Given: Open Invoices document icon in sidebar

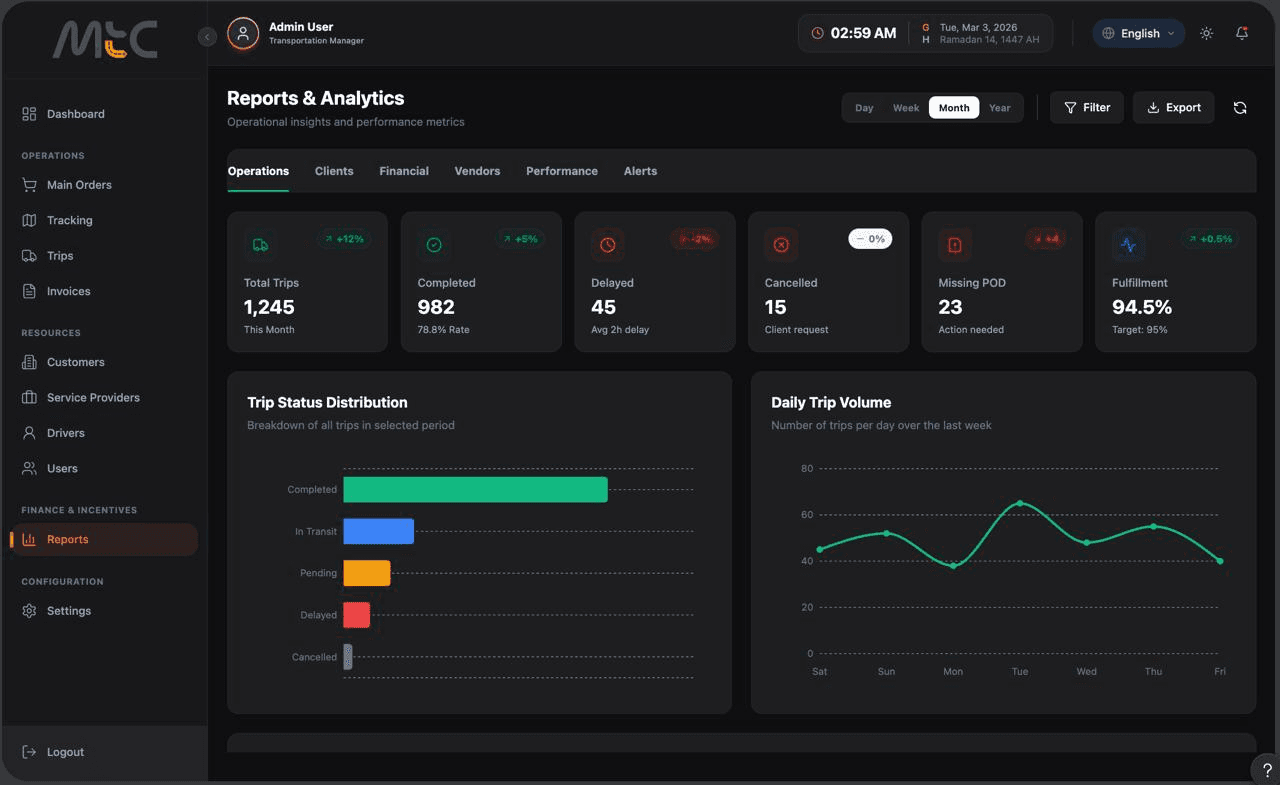Looking at the screenshot, I should point(29,291).
